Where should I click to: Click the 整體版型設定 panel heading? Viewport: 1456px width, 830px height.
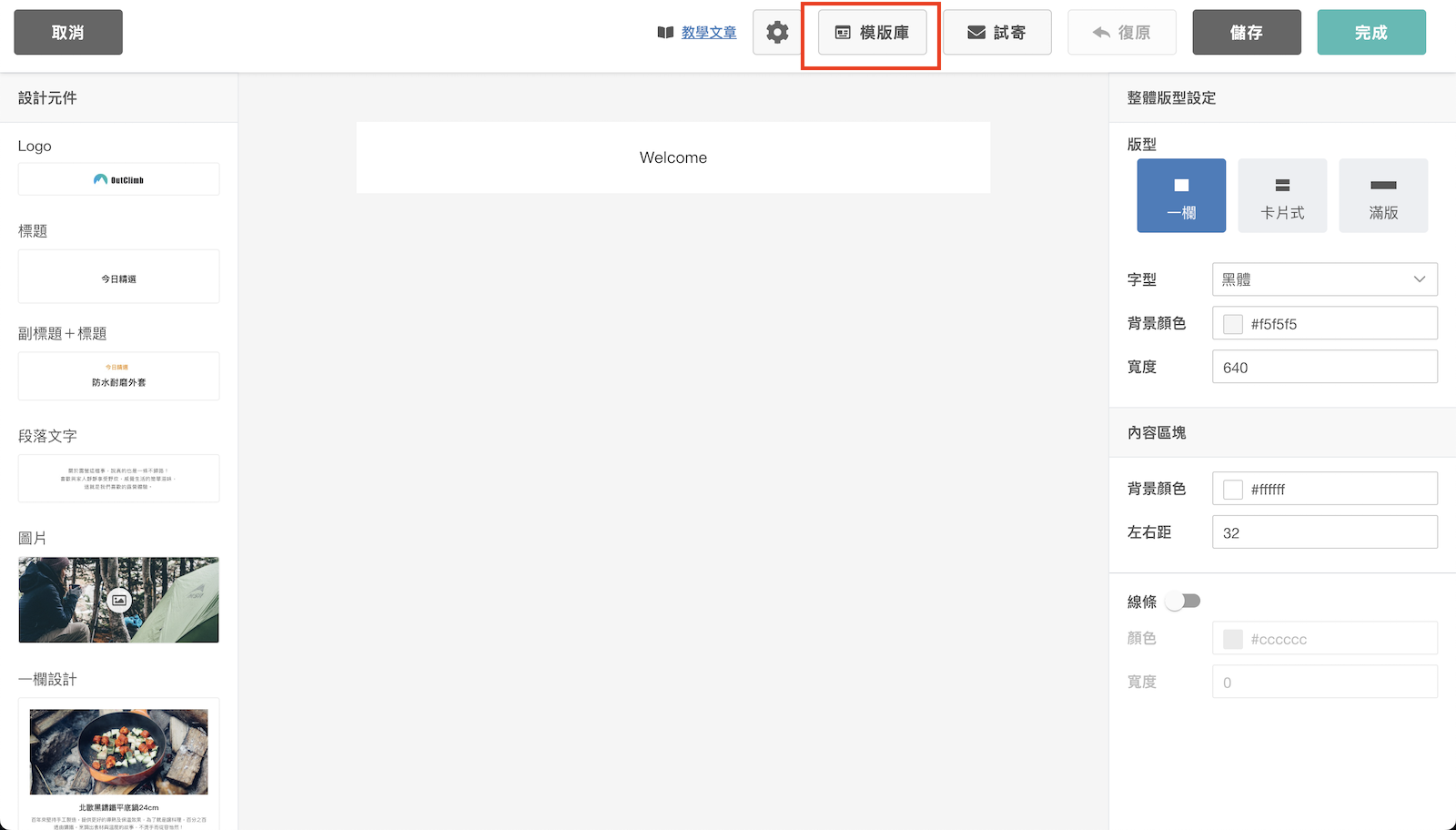(1171, 98)
